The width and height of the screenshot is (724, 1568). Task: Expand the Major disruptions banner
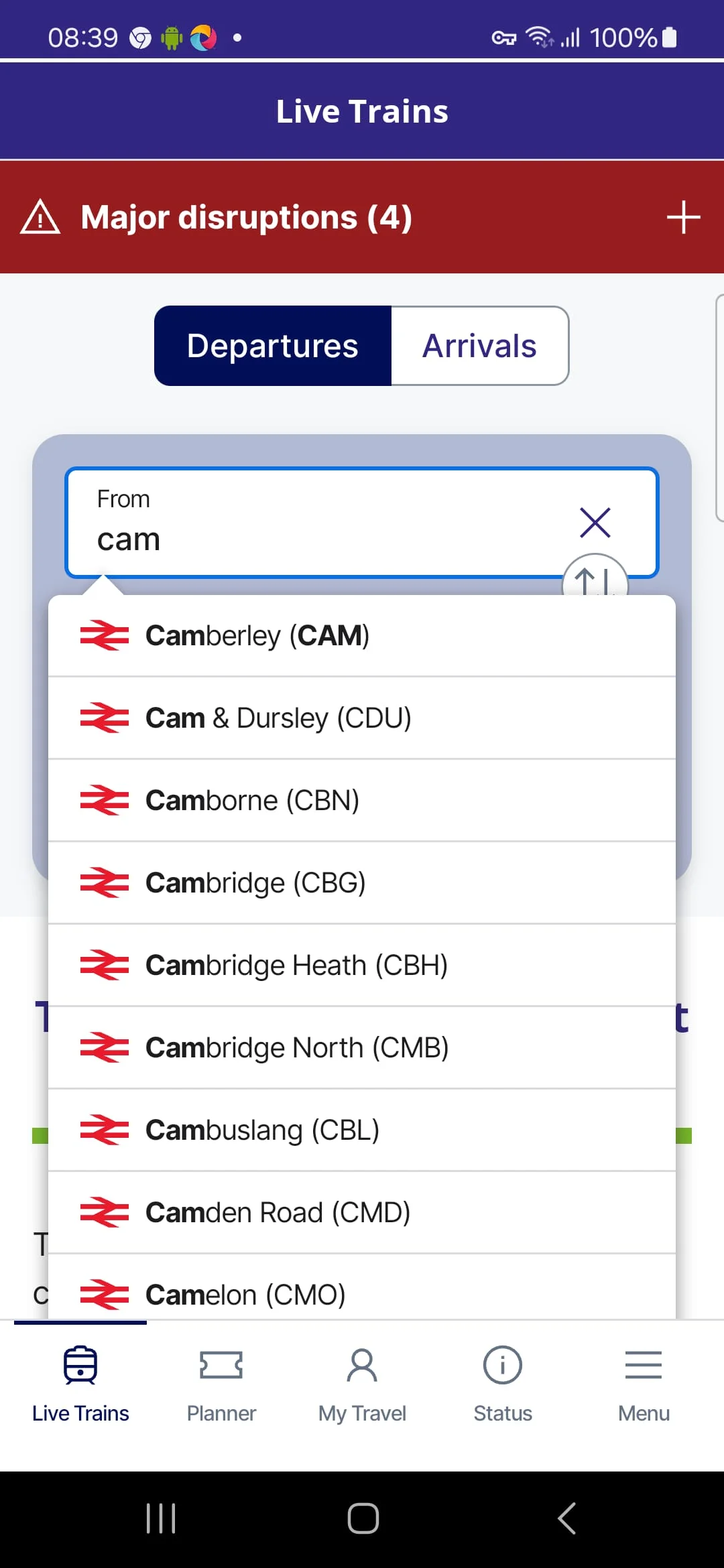pos(683,217)
